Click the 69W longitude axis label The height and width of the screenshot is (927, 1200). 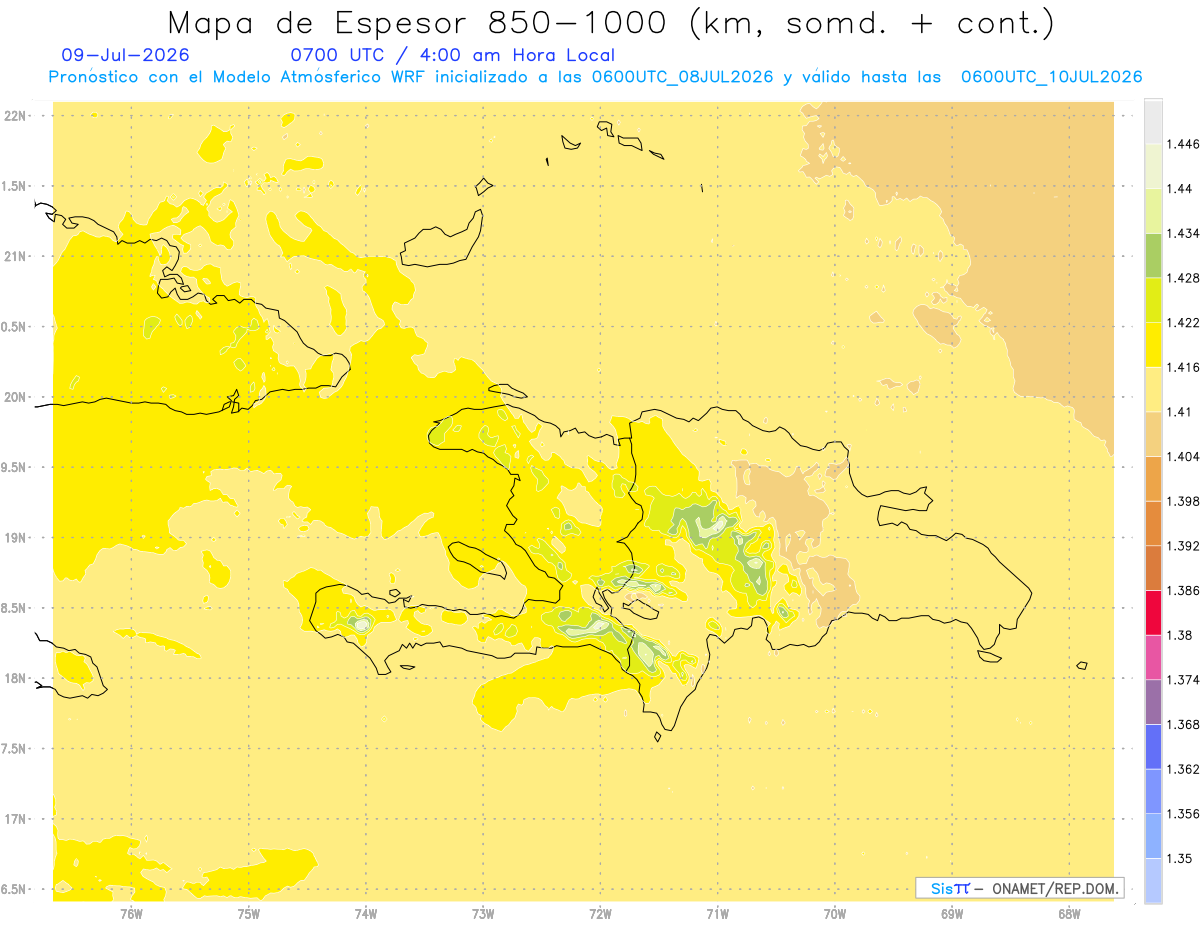pos(952,913)
